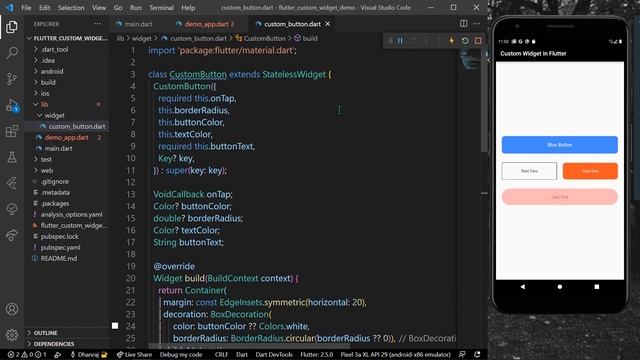Click the code minimap preview
The width and height of the screenshot is (640, 360).
pos(469,60)
